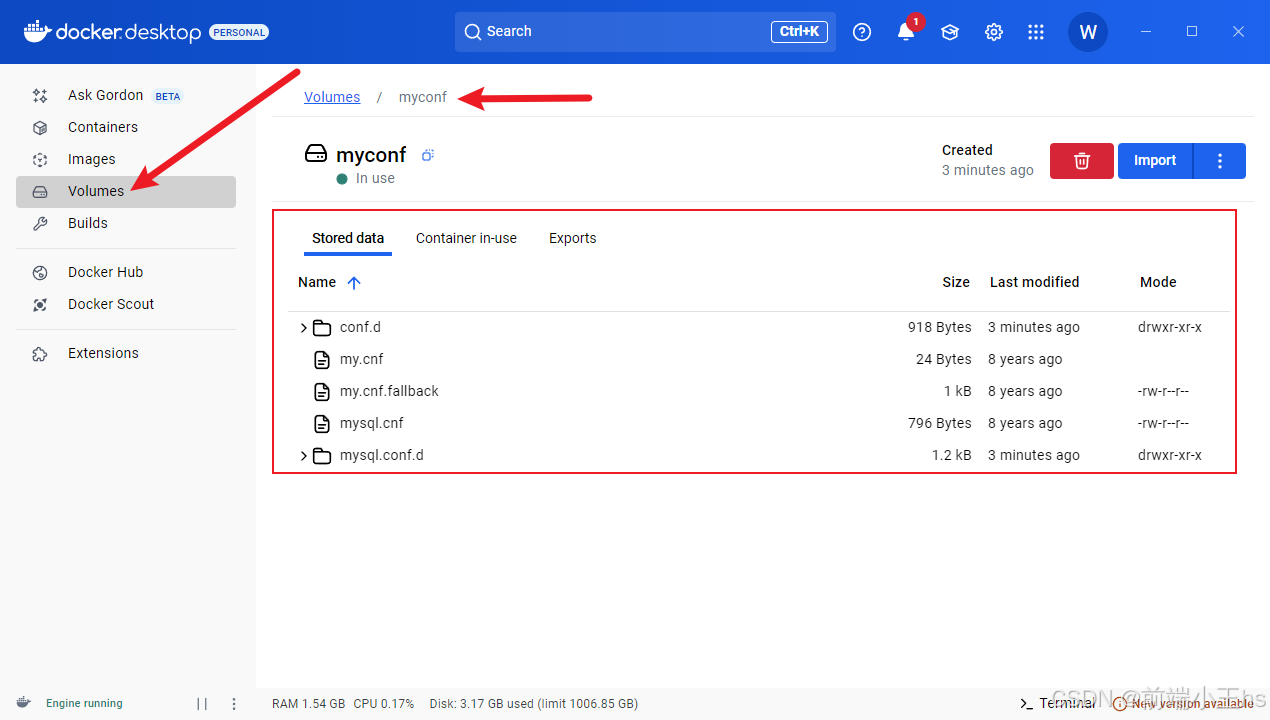Image resolution: width=1270 pixels, height=720 pixels.
Task: Open Docker Scout in the sidebar
Action: point(126,305)
